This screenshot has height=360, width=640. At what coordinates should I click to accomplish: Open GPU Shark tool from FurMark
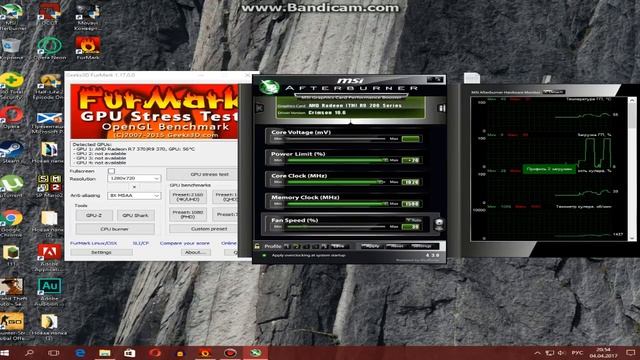coord(136,215)
